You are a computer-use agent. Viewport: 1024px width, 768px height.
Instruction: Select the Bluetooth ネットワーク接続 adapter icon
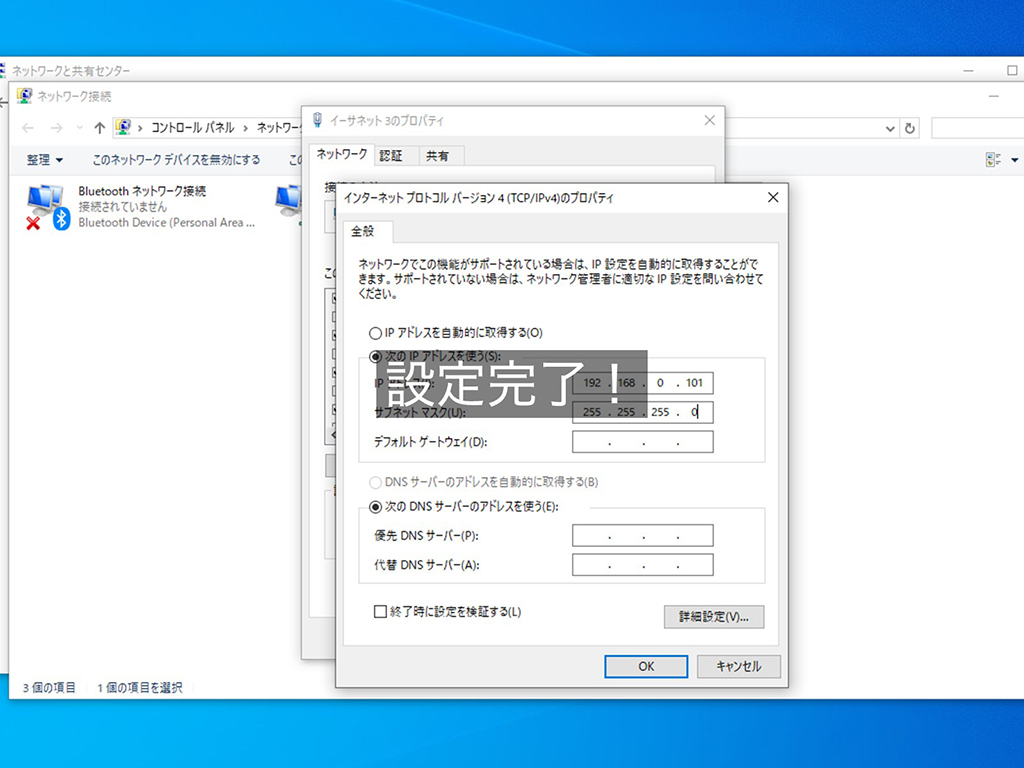click(x=42, y=200)
